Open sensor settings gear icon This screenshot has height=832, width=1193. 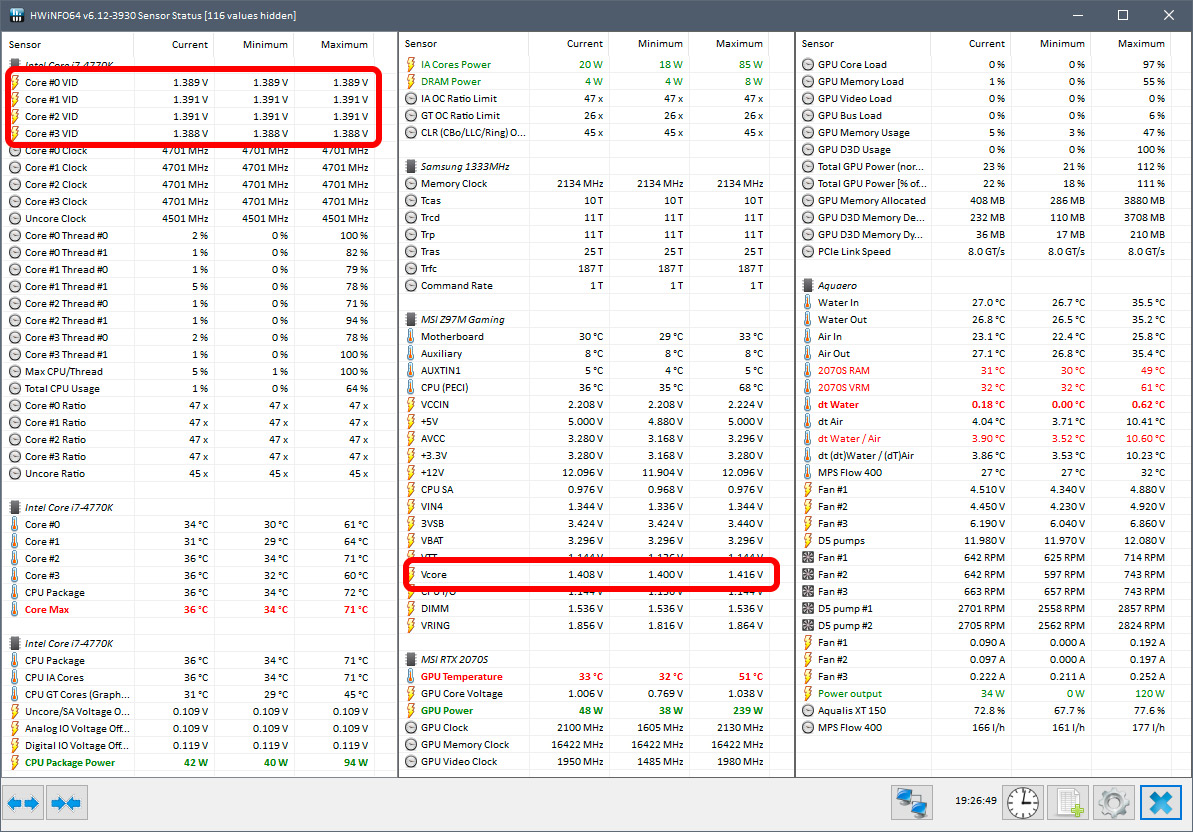tap(1114, 802)
